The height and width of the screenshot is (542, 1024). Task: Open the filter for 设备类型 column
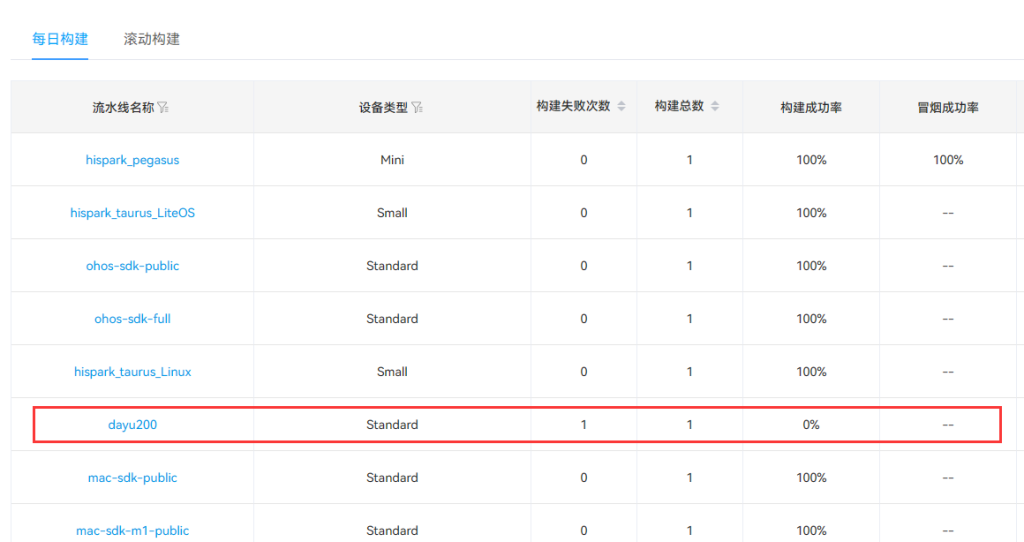tap(417, 107)
